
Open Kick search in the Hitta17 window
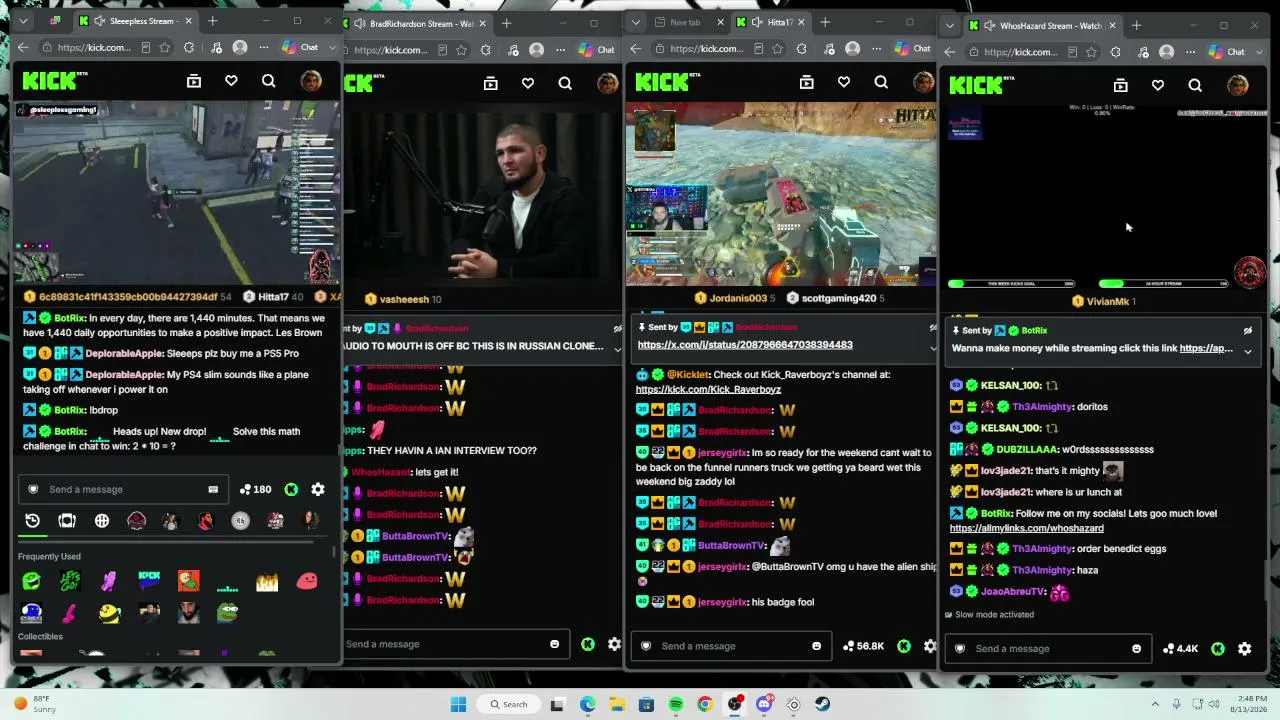(x=881, y=83)
